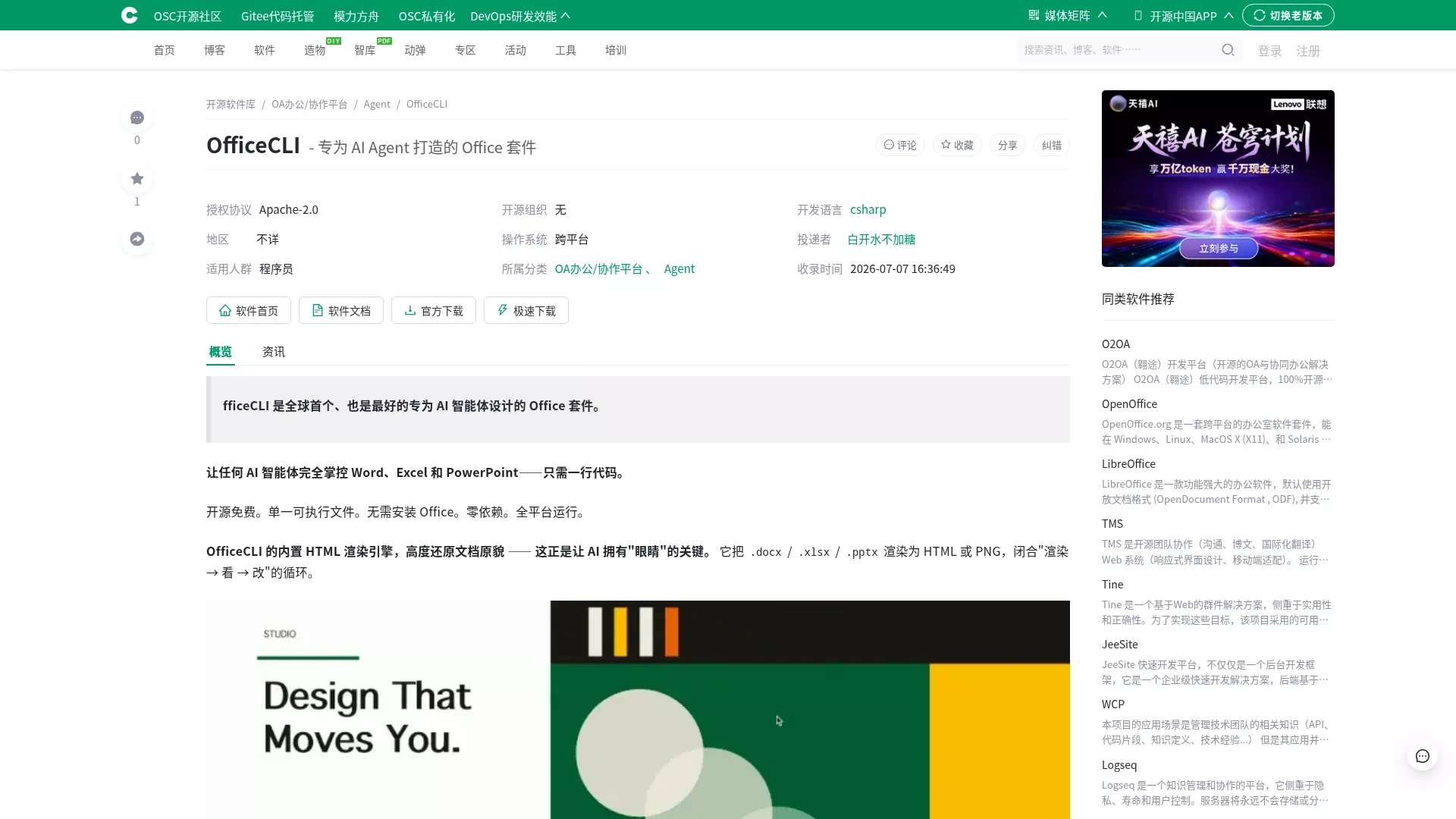Open the comment bubble icon in left sidebar

[137, 118]
